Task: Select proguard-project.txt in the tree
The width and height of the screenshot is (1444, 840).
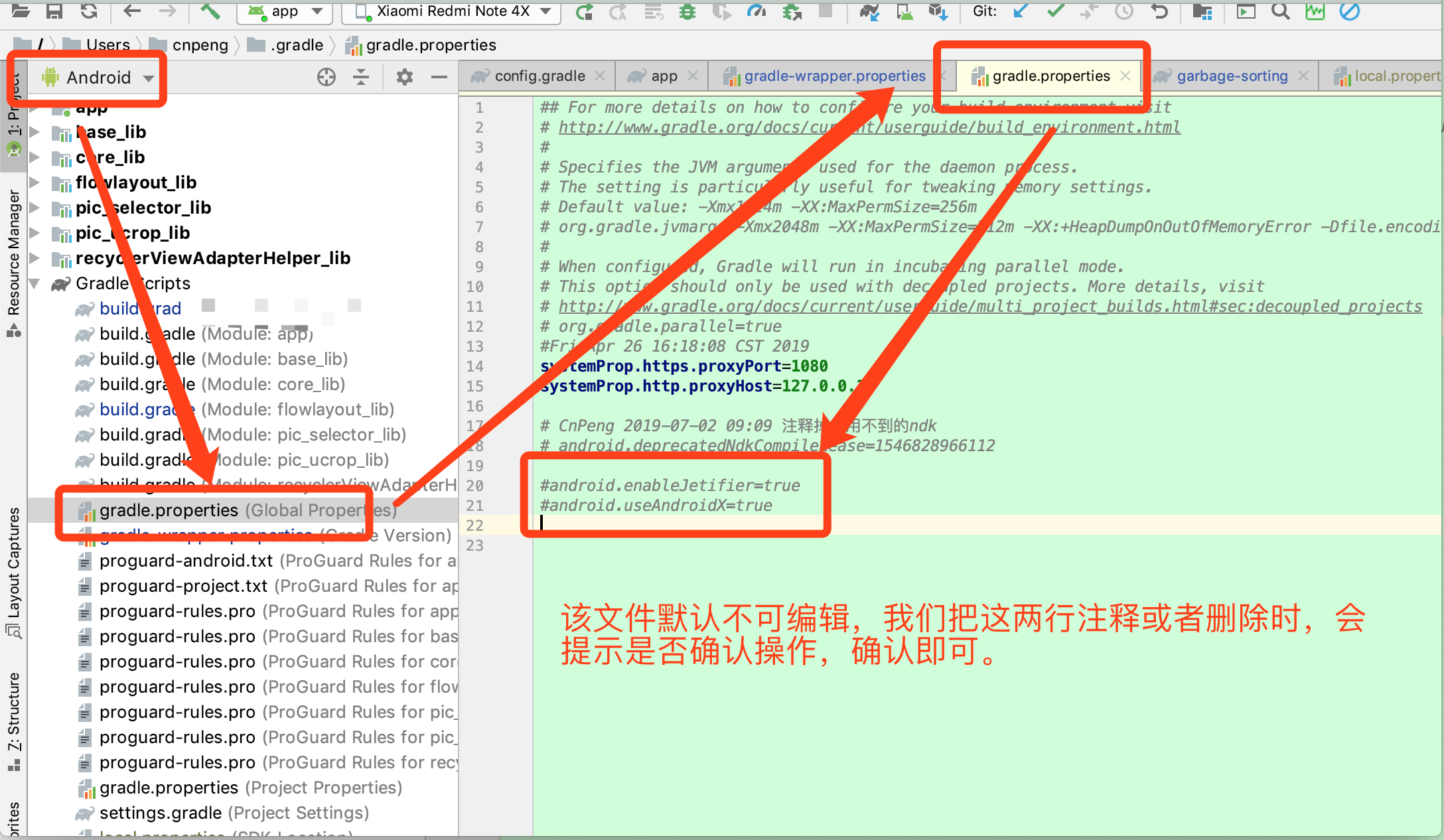Action: 183,586
